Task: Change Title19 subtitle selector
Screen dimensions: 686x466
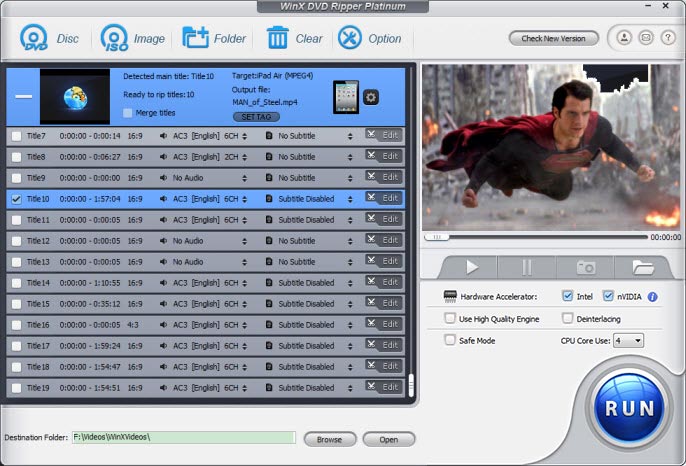Action: pos(350,388)
